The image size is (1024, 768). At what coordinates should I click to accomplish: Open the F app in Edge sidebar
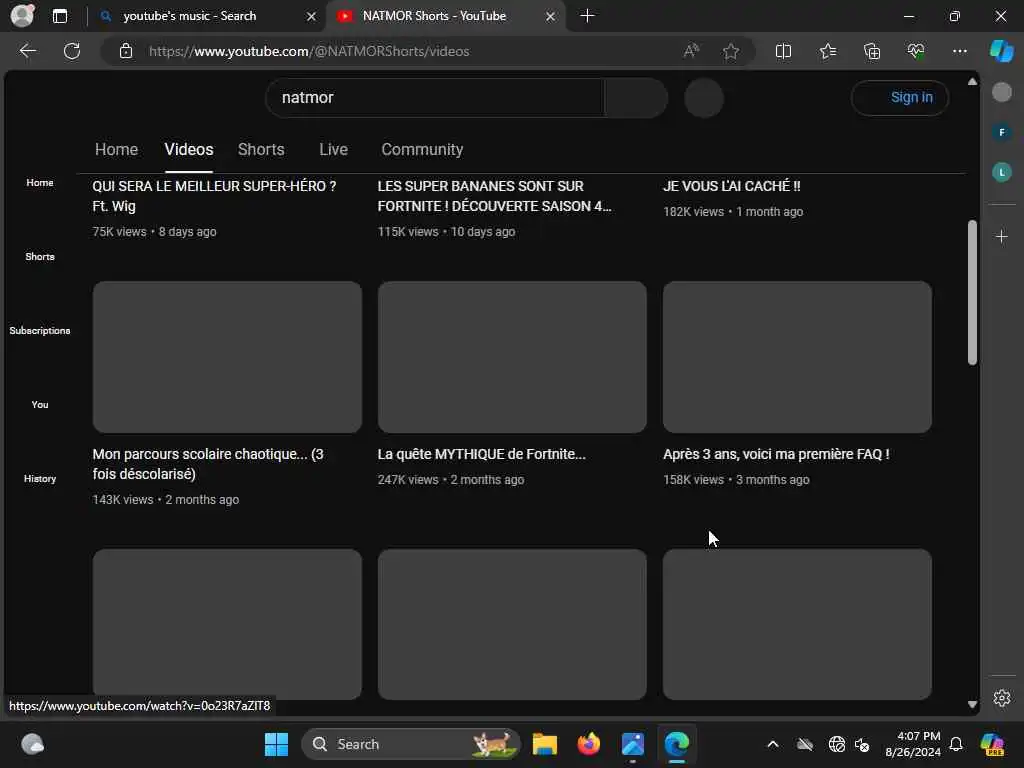click(1002, 133)
